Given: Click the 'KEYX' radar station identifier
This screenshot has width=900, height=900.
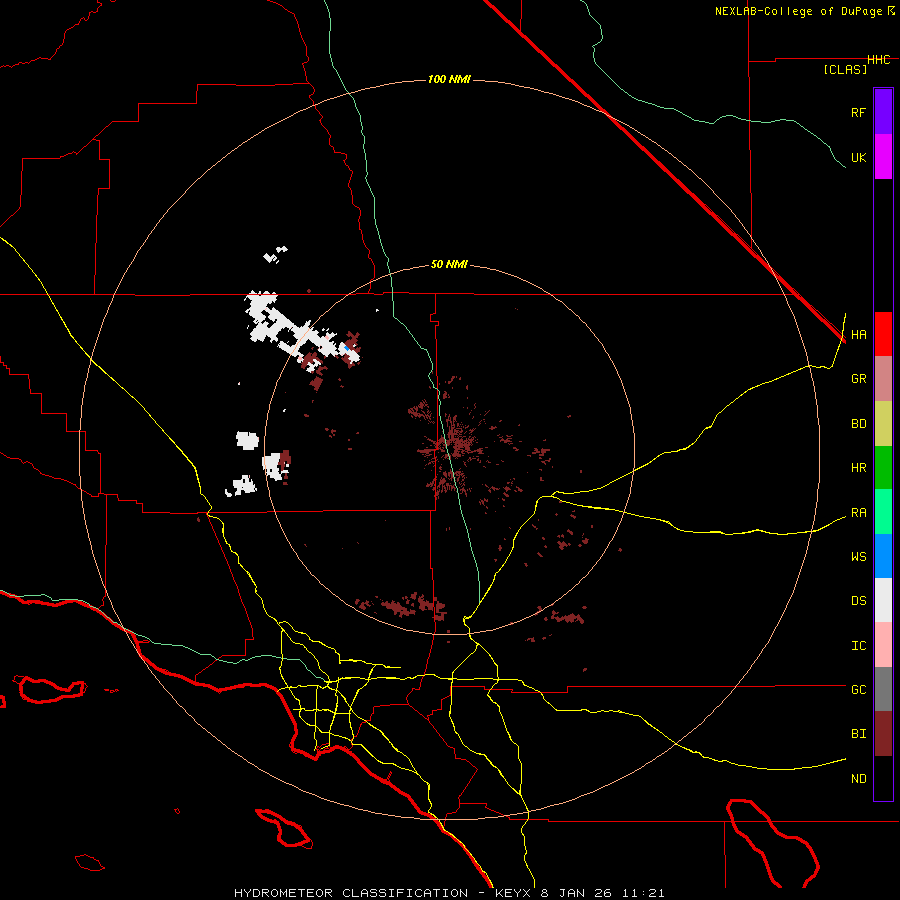Looking at the screenshot, I should coord(513,893).
